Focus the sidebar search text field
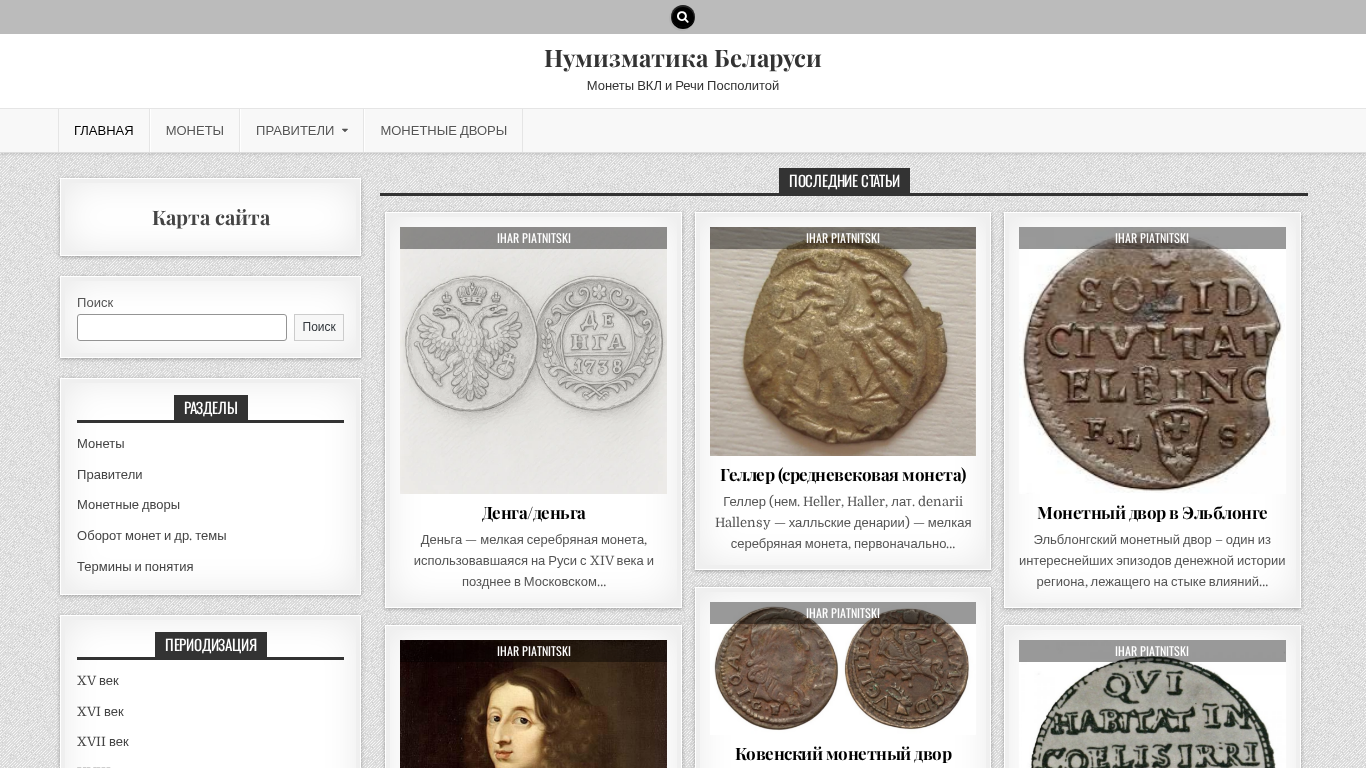1366x768 pixels. pyautogui.click(x=182, y=327)
